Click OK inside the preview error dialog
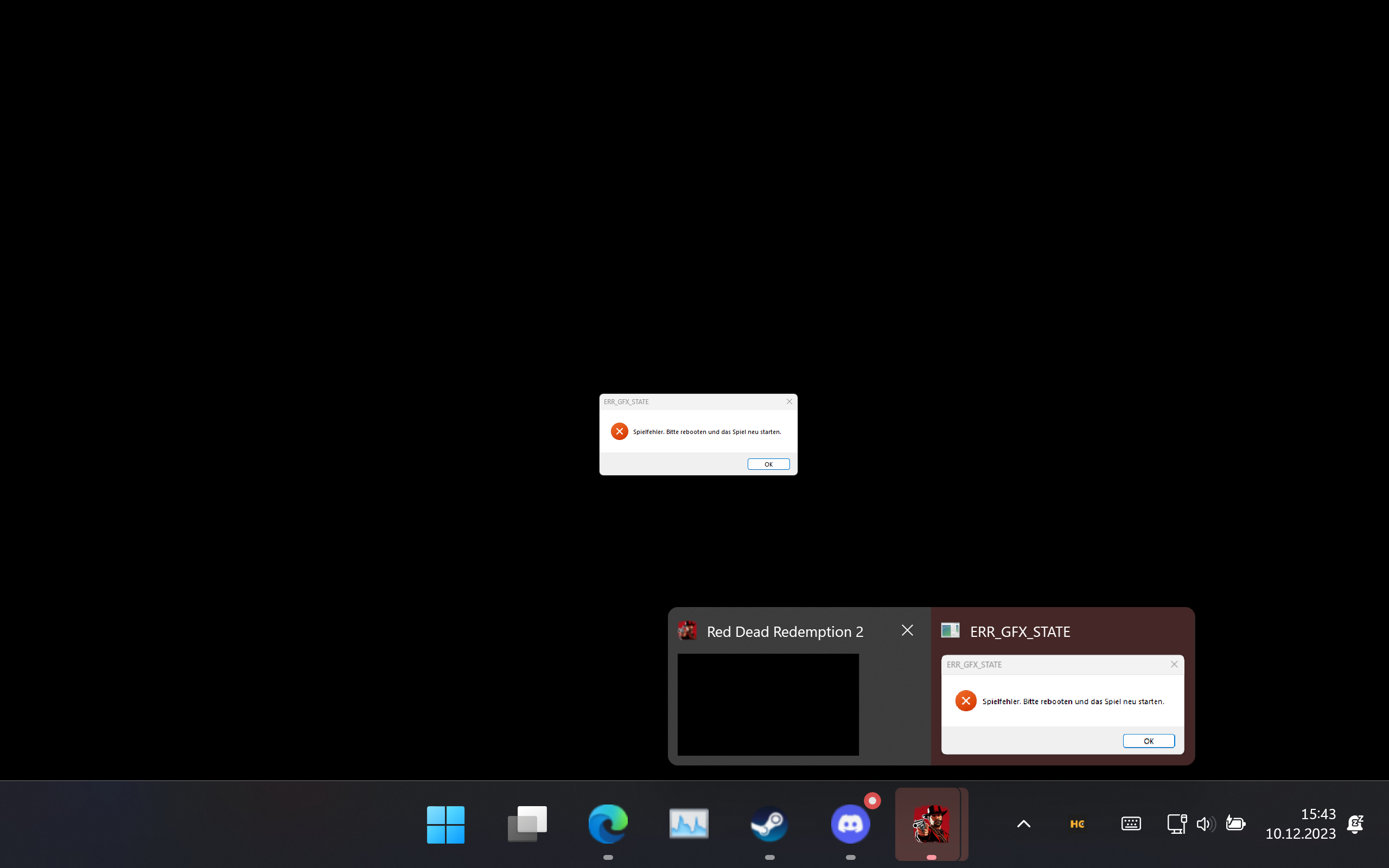Image resolution: width=1389 pixels, height=868 pixels. click(1149, 741)
